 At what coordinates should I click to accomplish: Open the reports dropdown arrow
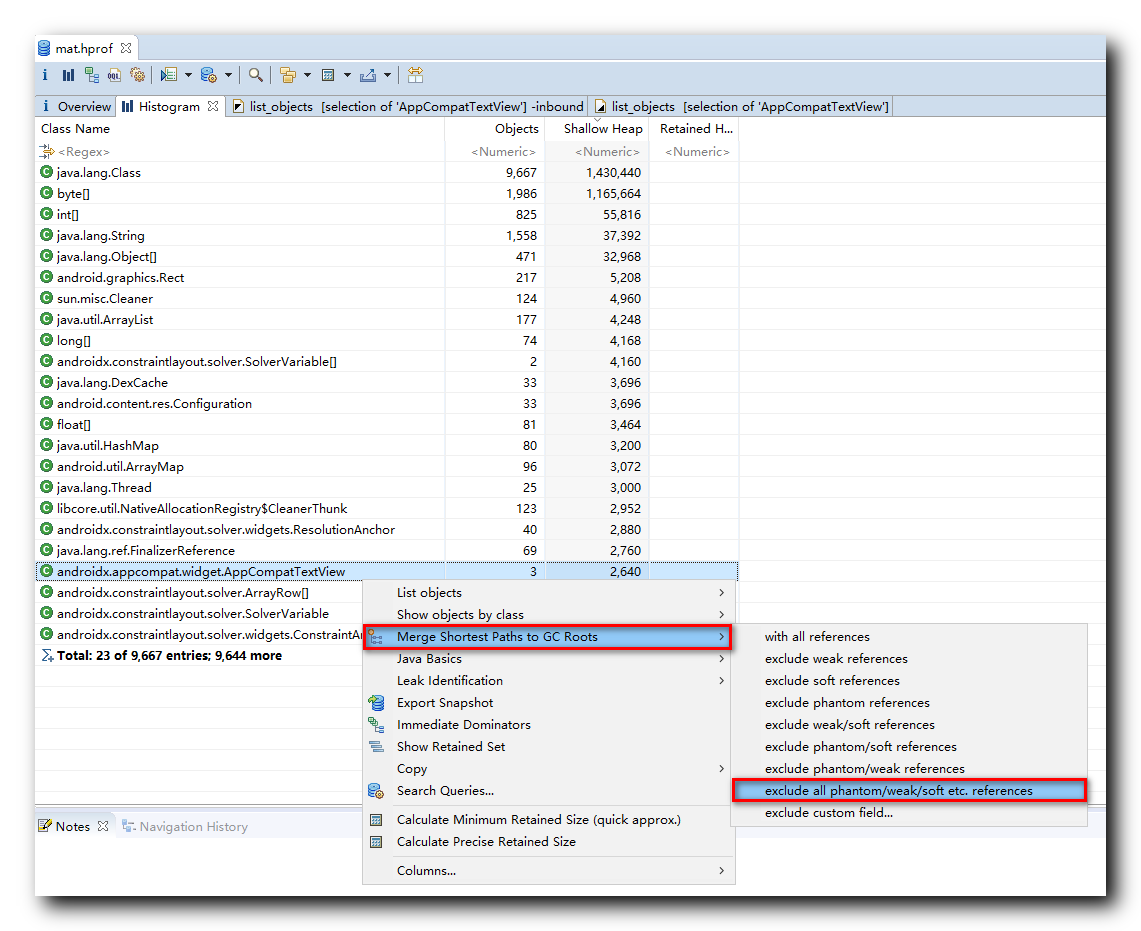188,75
